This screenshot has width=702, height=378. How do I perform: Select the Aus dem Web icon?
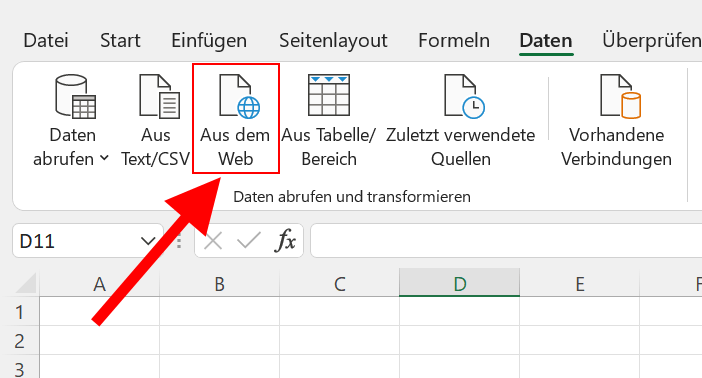coord(239,96)
